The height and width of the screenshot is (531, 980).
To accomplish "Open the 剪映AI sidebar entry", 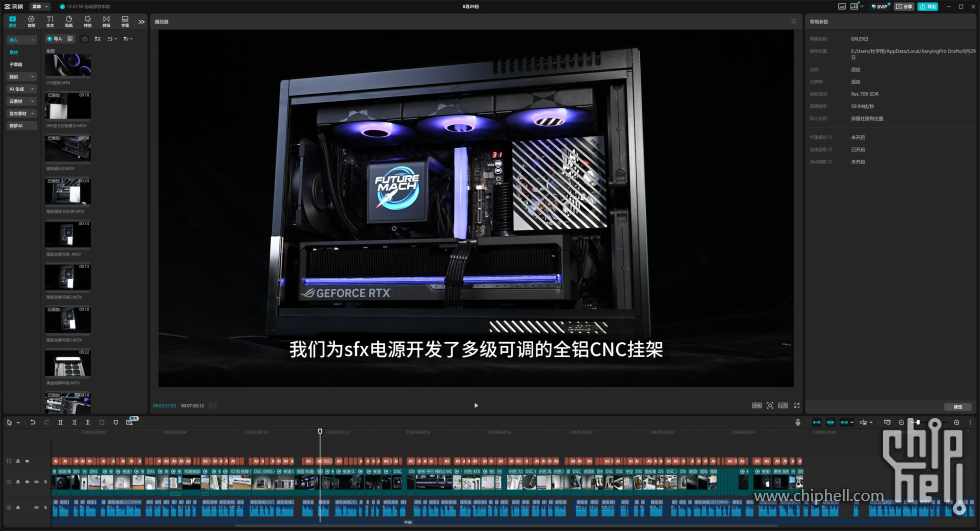I will point(22,126).
